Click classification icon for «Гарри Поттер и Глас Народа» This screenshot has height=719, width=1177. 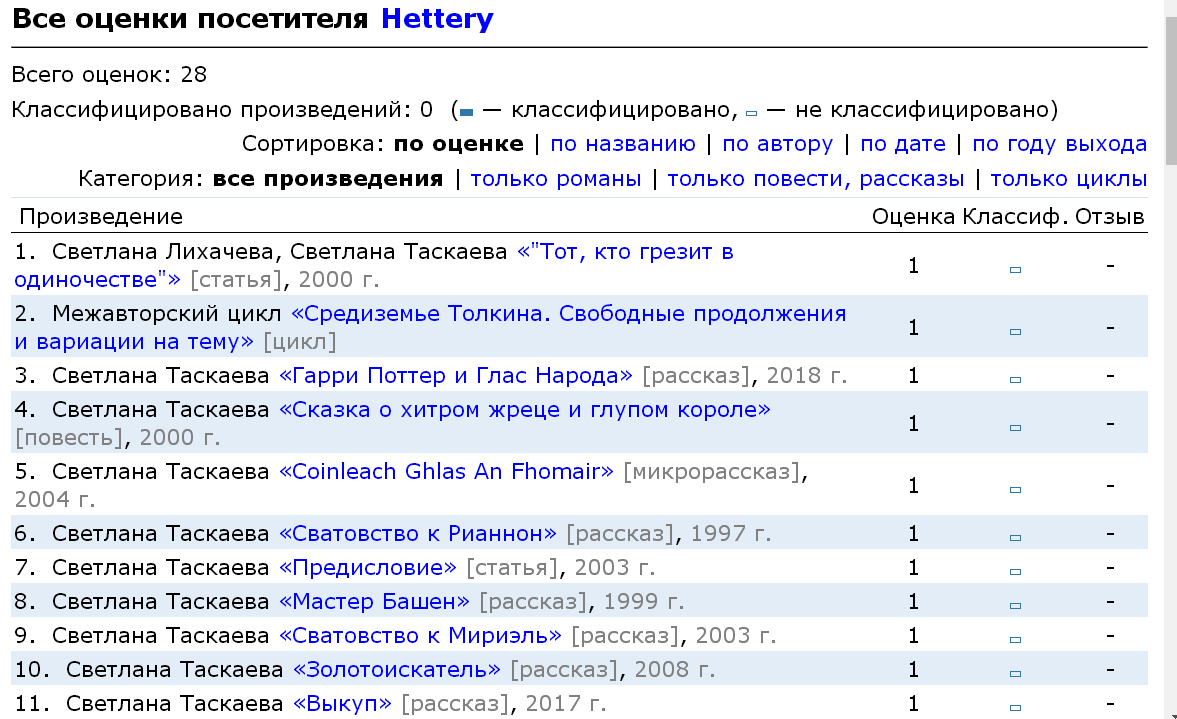click(x=1015, y=379)
